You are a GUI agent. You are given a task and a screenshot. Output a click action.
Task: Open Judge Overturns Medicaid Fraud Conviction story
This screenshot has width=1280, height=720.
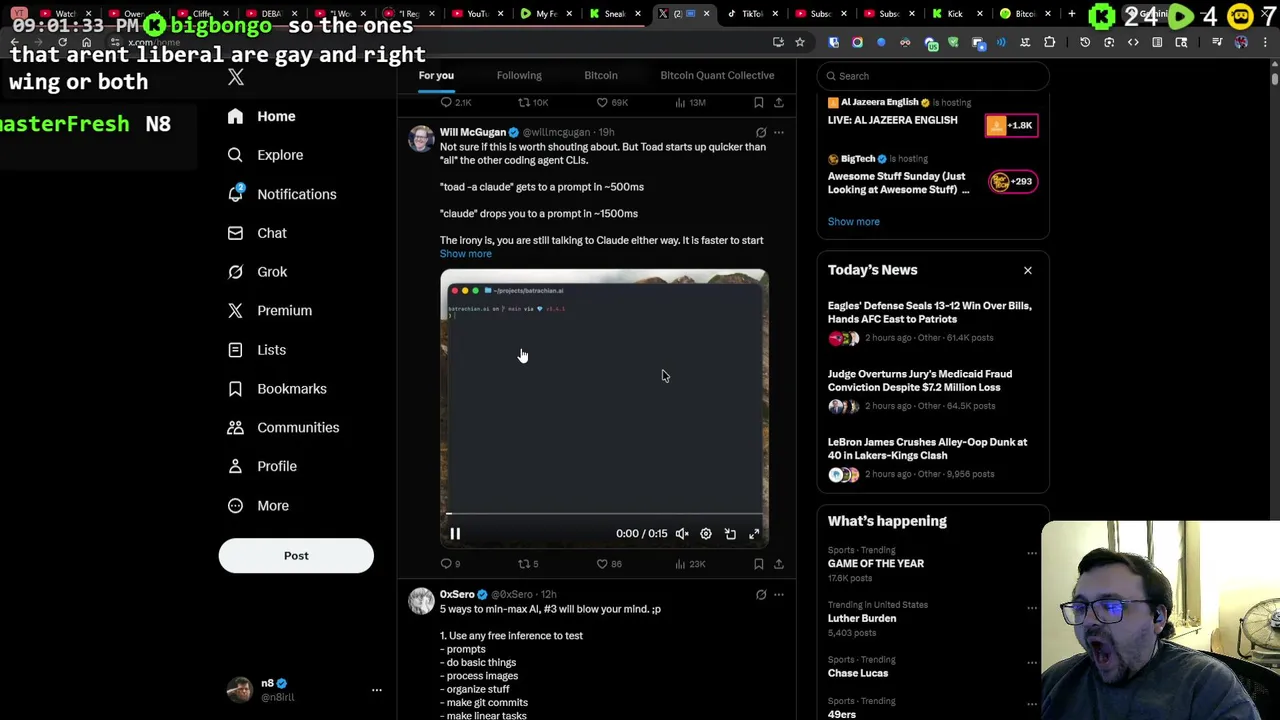(920, 380)
